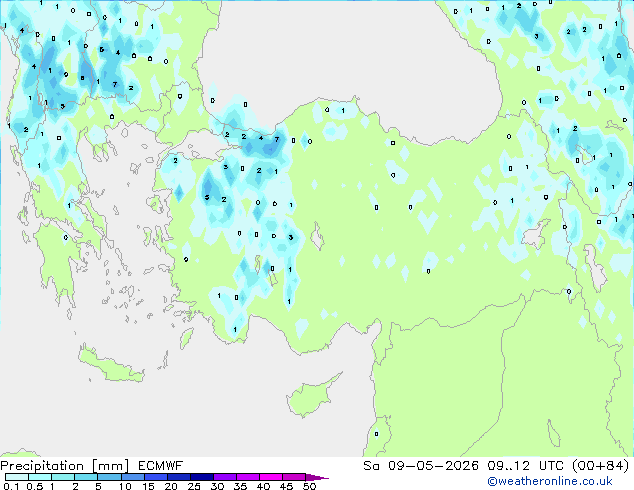The width and height of the screenshot is (634, 490).
Task: Click the legend label '0.1'
Action: click(11, 486)
